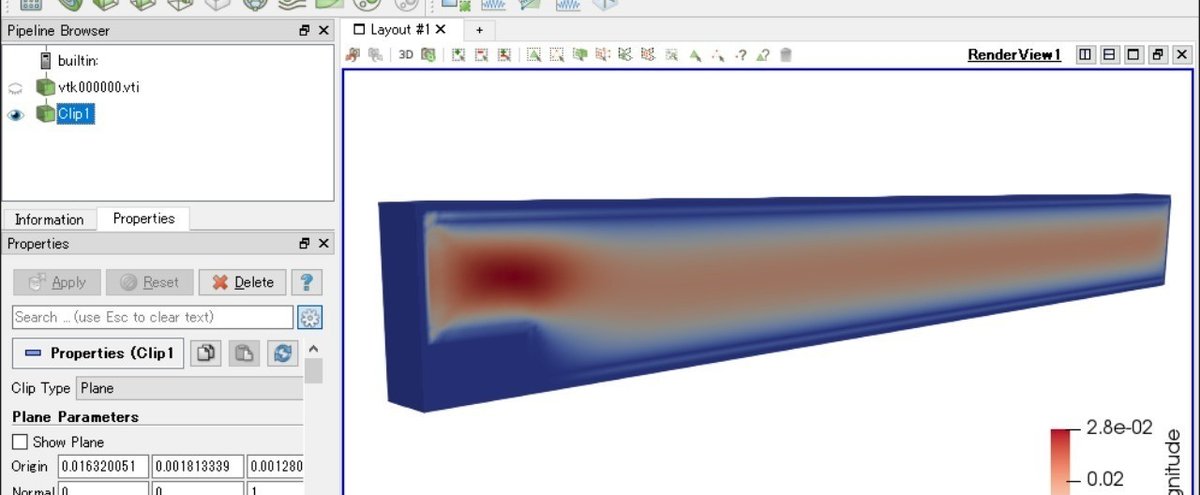1200x495 pixels.
Task: Toggle the 3D interaction mode button
Action: pos(406,55)
